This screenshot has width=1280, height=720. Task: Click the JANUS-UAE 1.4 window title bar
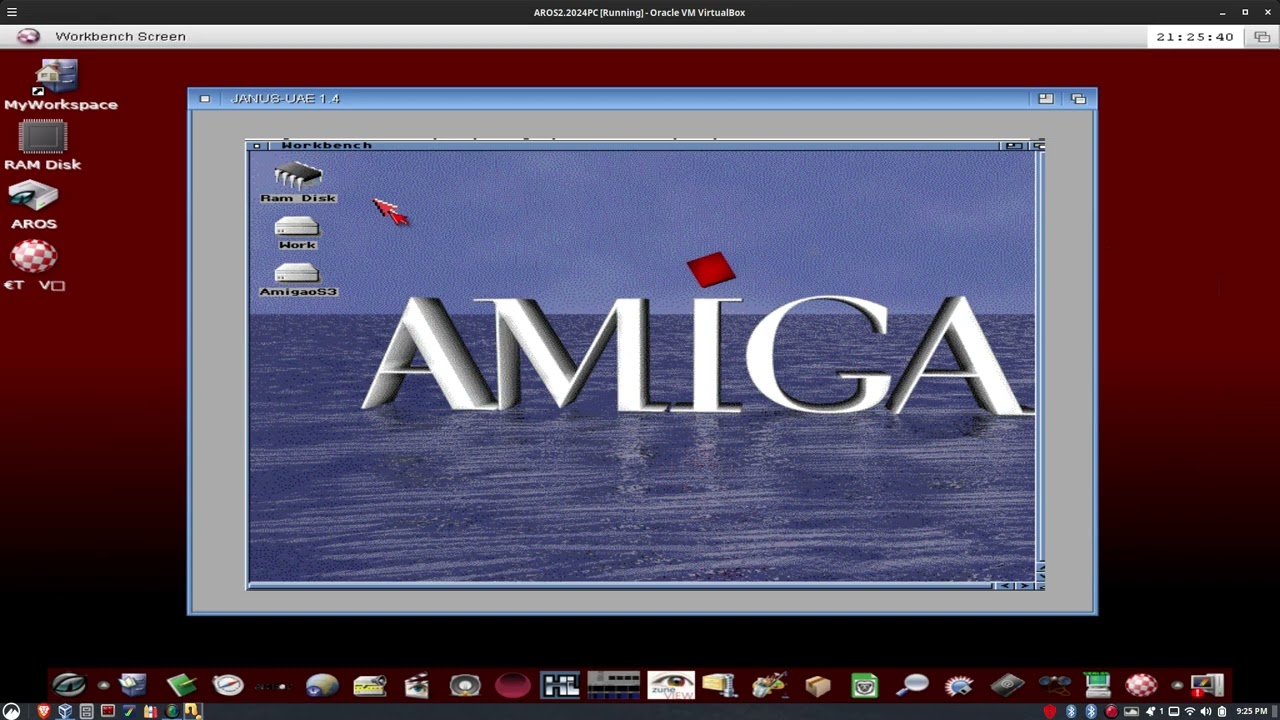coord(632,98)
